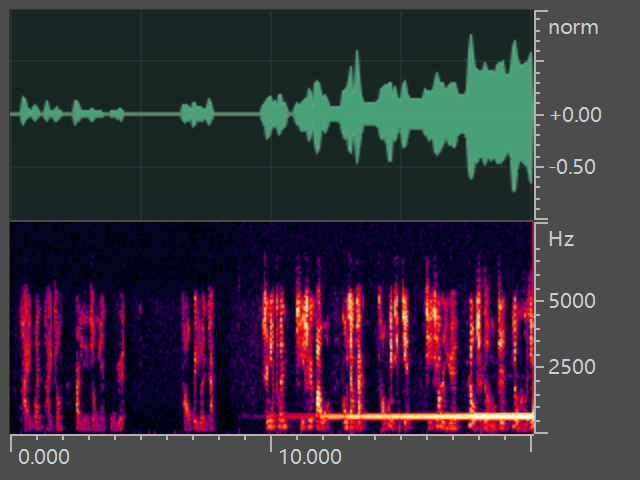Image resolution: width=640 pixels, height=480 pixels.
Task: Select the "+0.00" amplitude axis label
Action: 575,115
